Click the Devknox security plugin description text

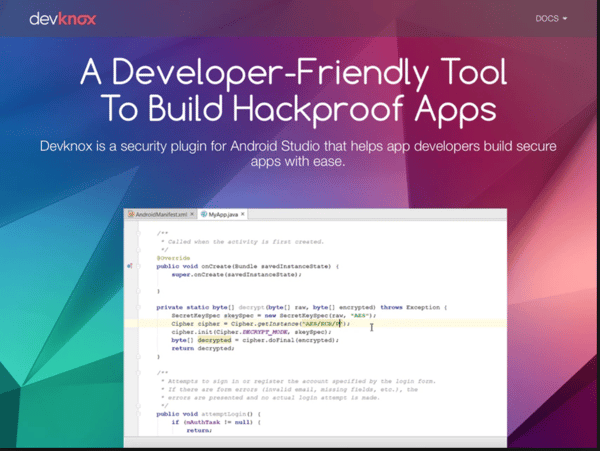pyautogui.click(x=299, y=153)
